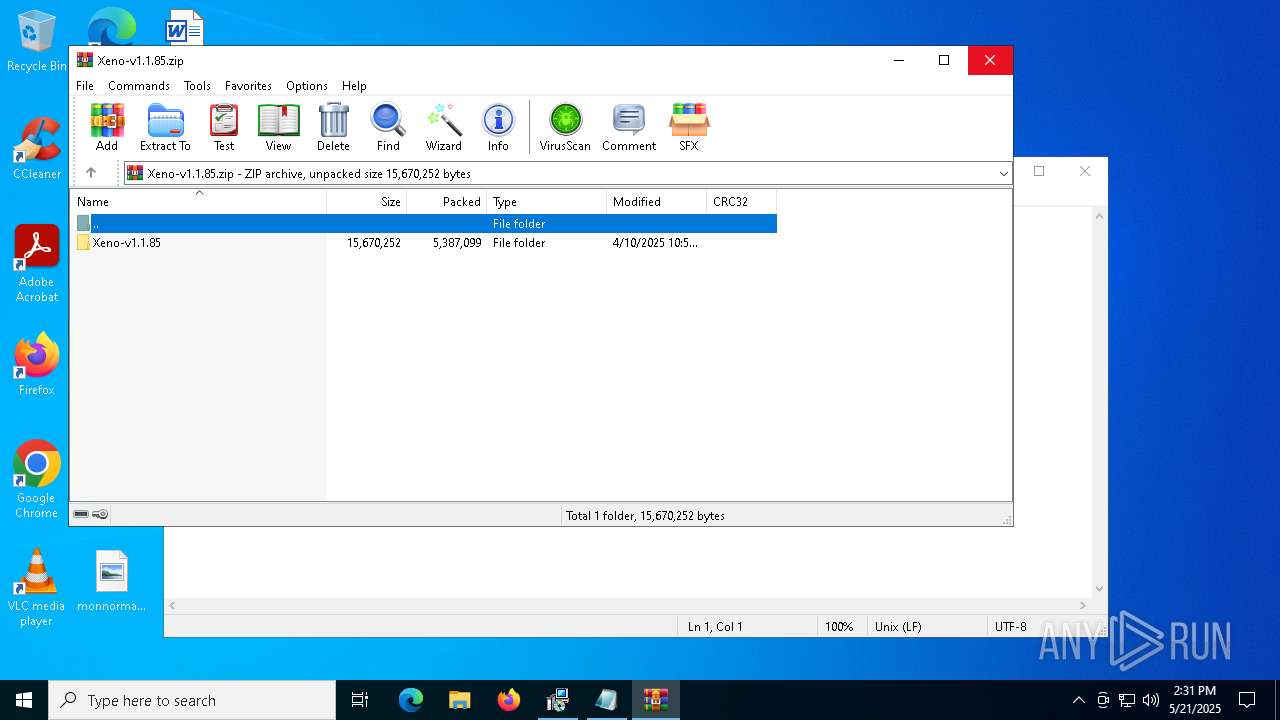Image resolution: width=1280 pixels, height=720 pixels.
Task: Open Firefox from the taskbar
Action: tap(509, 700)
